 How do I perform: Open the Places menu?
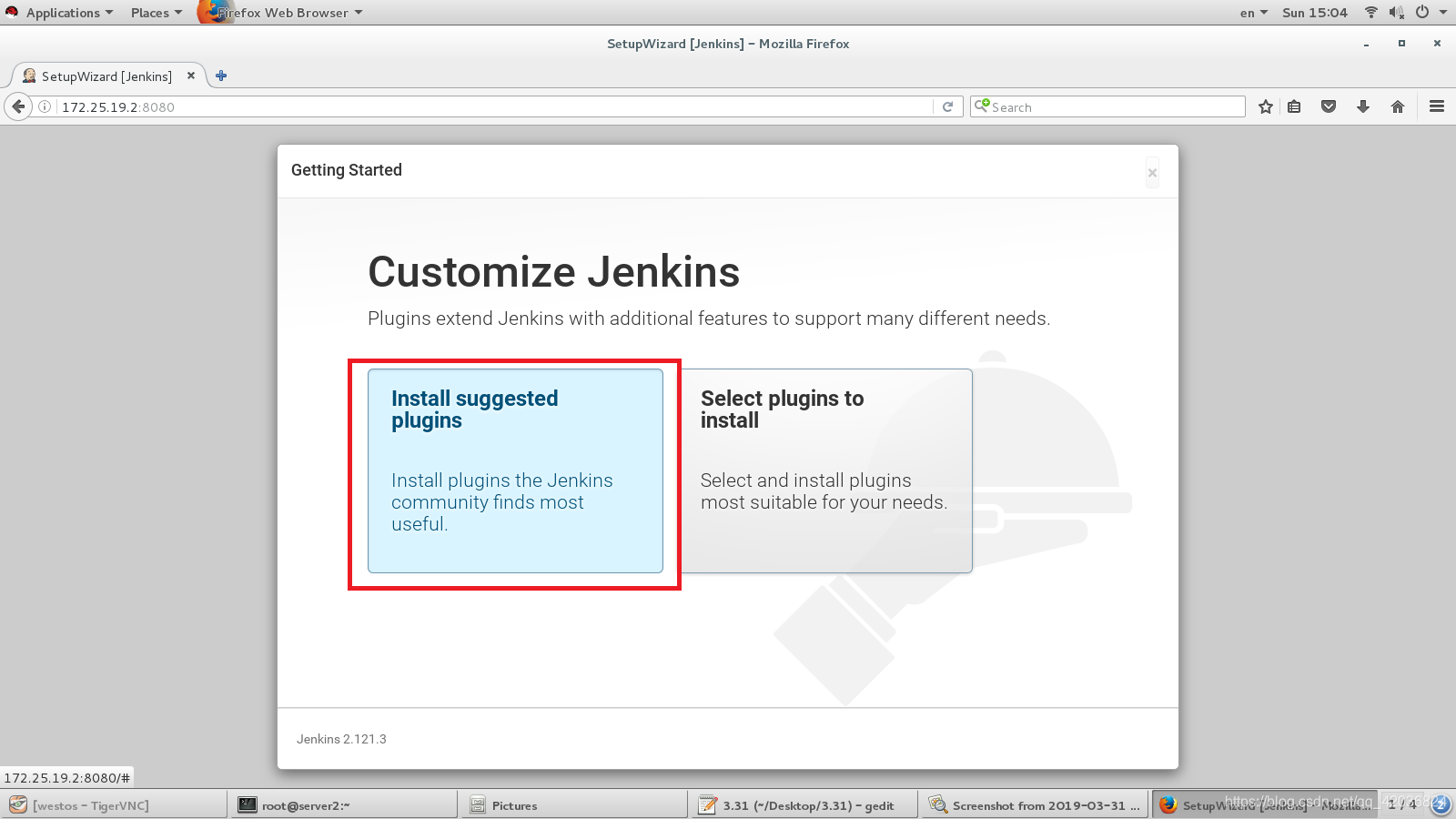click(156, 13)
